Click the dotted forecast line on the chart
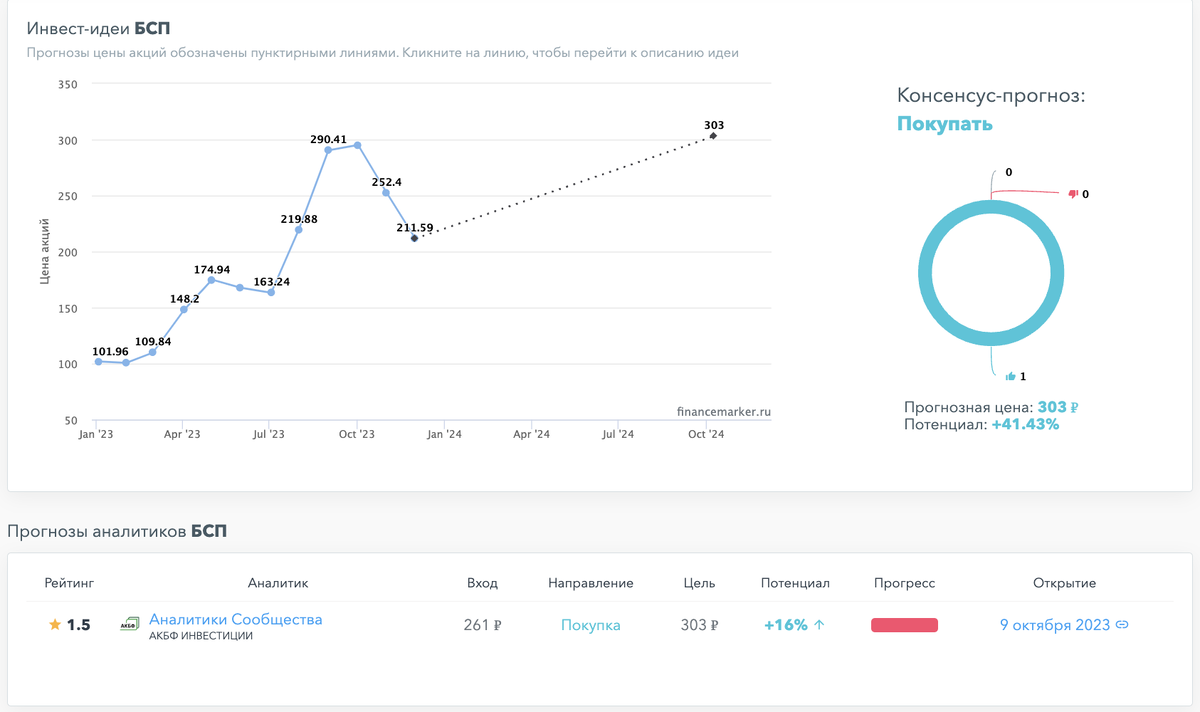The width and height of the screenshot is (1200, 712). [564, 187]
